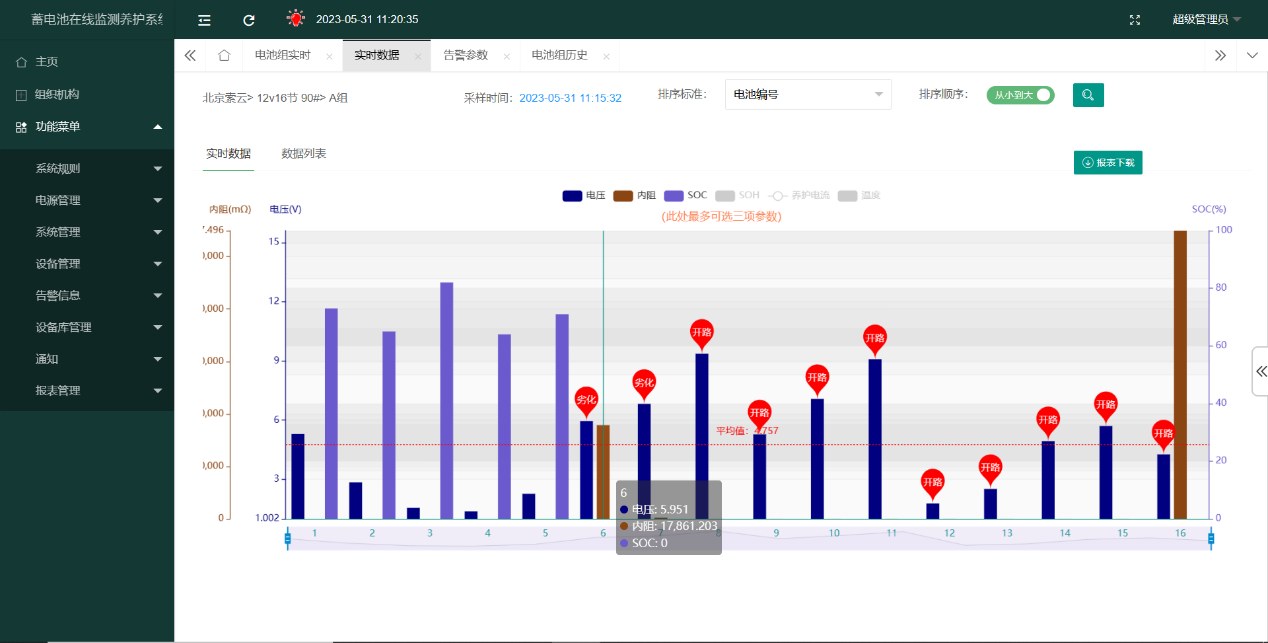Click the refresh icon in top bar
Screen dimensions: 1268x643
(249, 19)
